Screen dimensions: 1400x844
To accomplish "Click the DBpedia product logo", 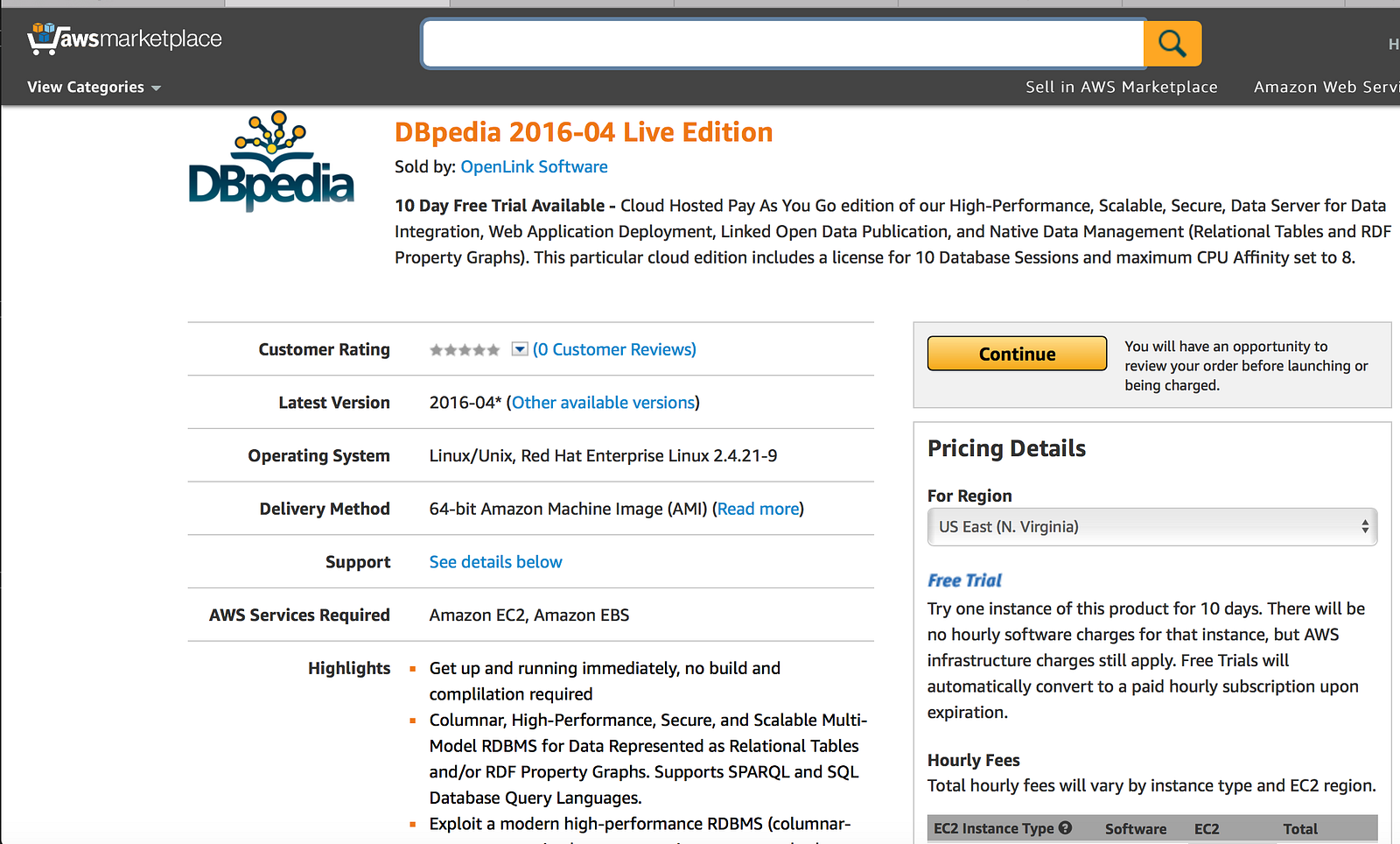I will (x=271, y=161).
